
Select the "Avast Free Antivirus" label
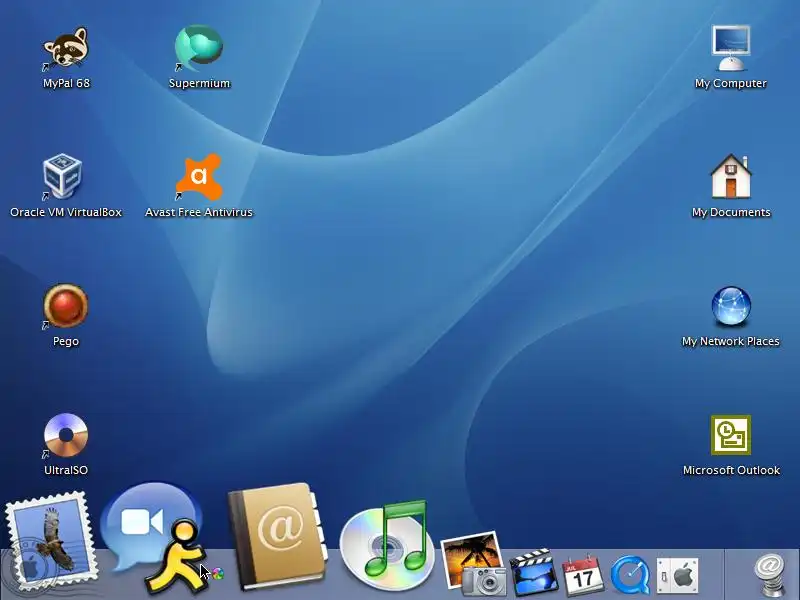coord(199,212)
